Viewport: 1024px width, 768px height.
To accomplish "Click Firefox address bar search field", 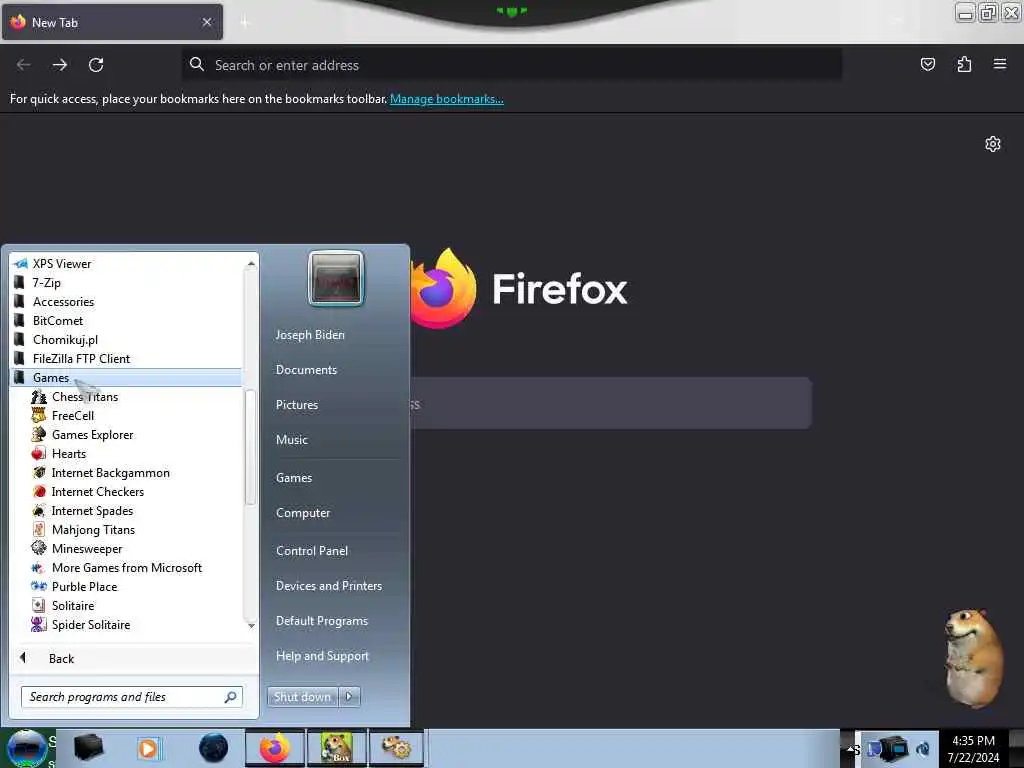I will tap(512, 65).
